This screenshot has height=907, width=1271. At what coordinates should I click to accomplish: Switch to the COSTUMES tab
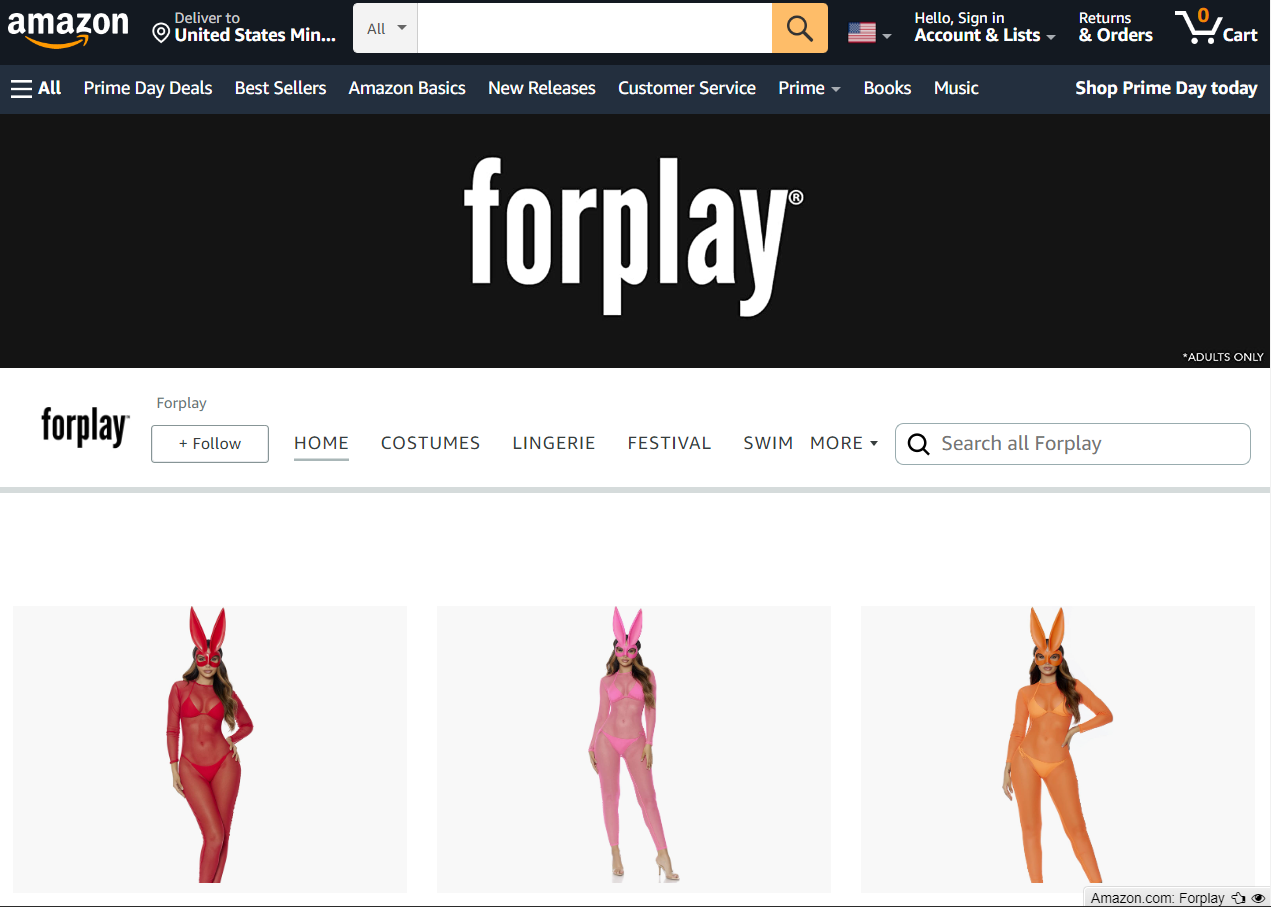[x=431, y=443]
